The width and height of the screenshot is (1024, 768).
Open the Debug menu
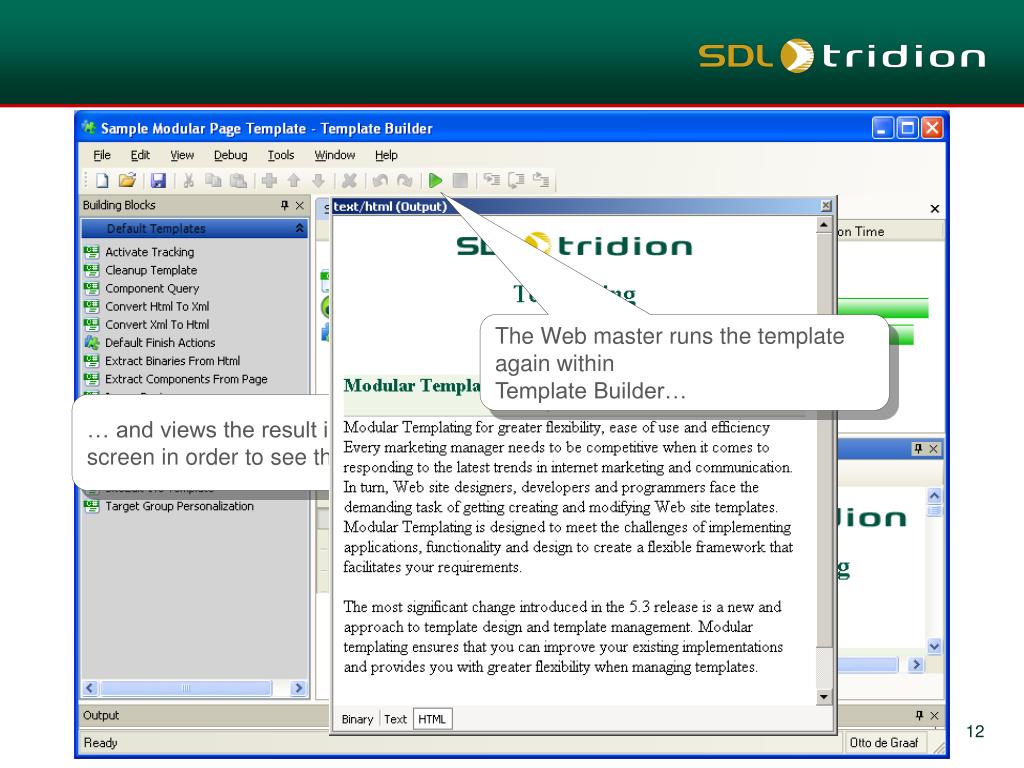click(231, 155)
